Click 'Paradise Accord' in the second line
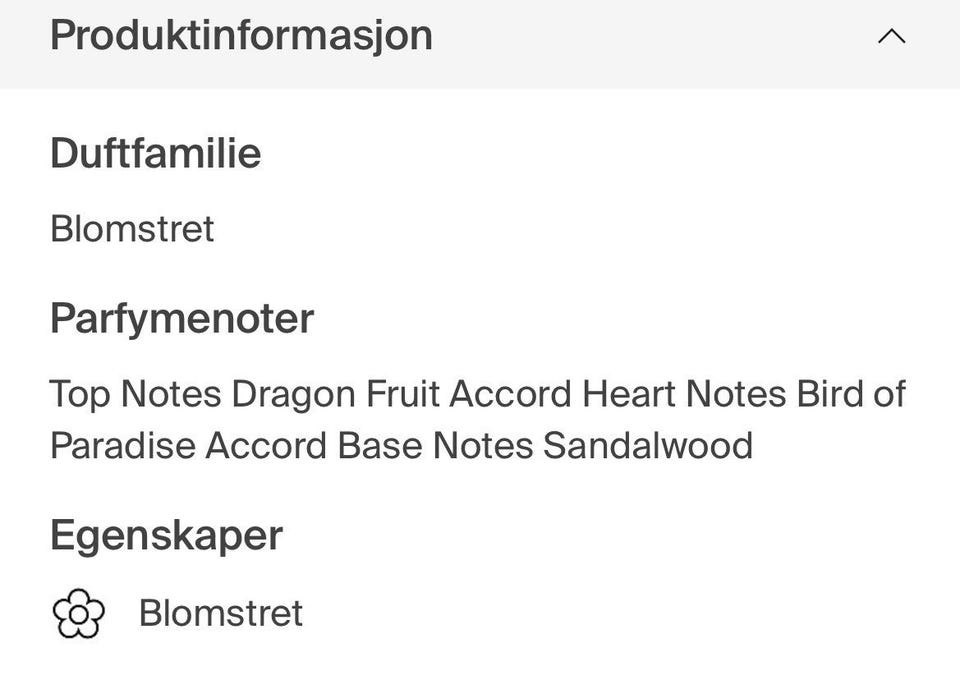The width and height of the screenshot is (960, 680). [x=189, y=445]
